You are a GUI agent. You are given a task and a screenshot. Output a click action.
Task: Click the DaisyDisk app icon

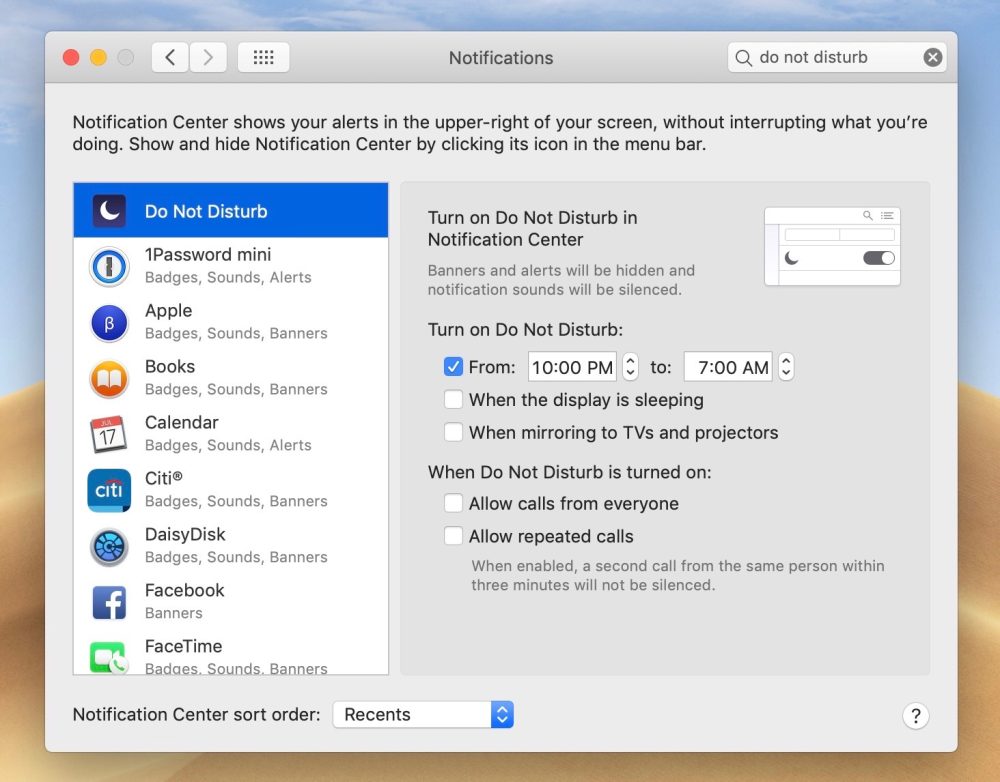[x=108, y=546]
